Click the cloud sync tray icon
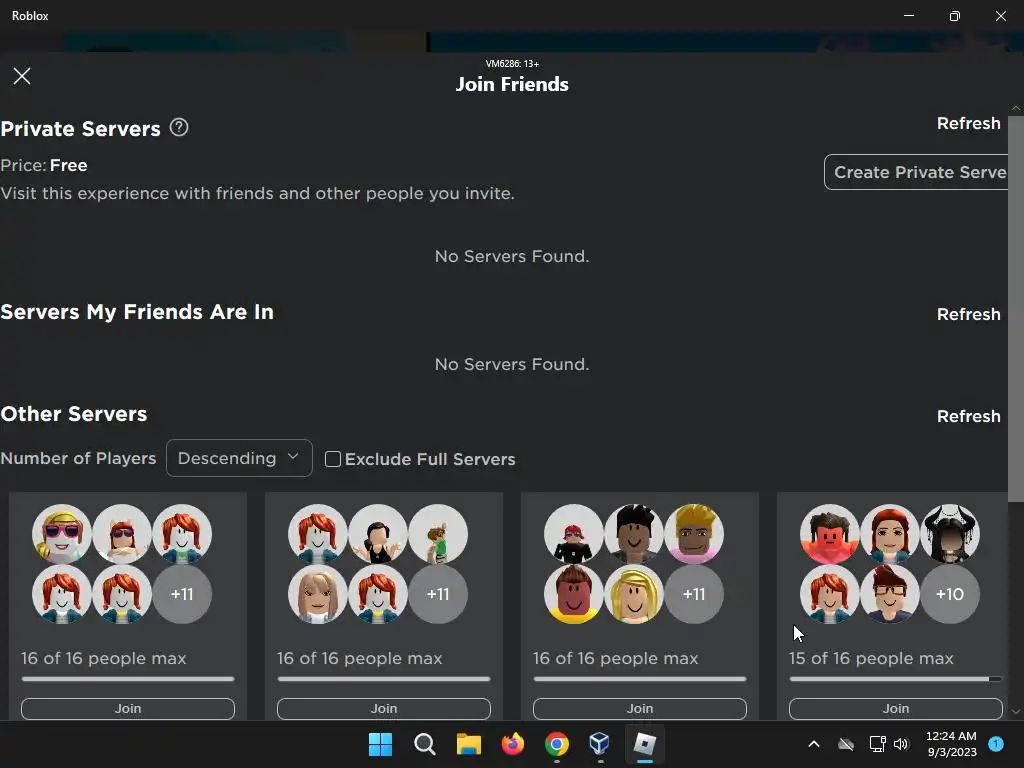Screen dimensions: 1024x768 pos(846,744)
